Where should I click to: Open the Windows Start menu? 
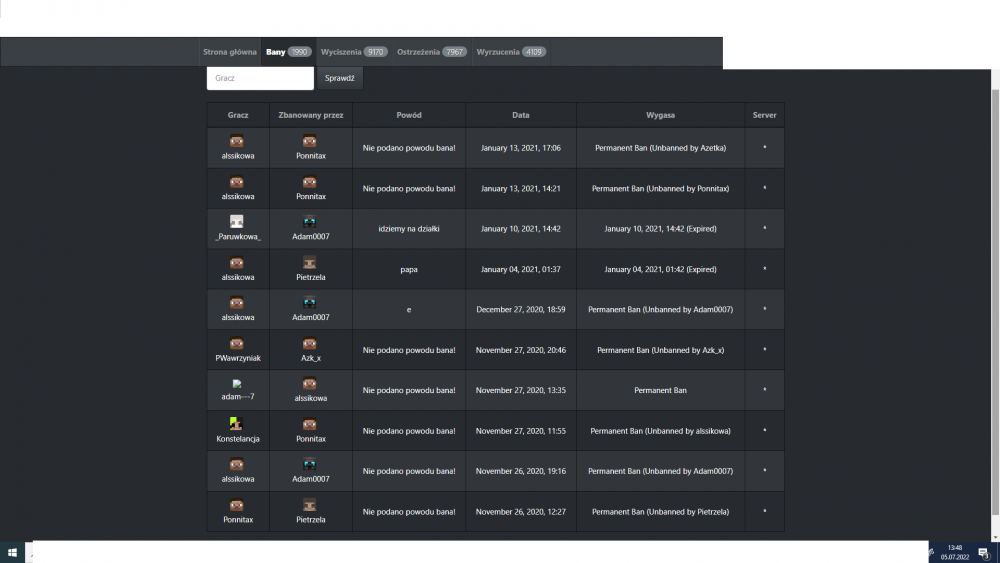[x=14, y=552]
